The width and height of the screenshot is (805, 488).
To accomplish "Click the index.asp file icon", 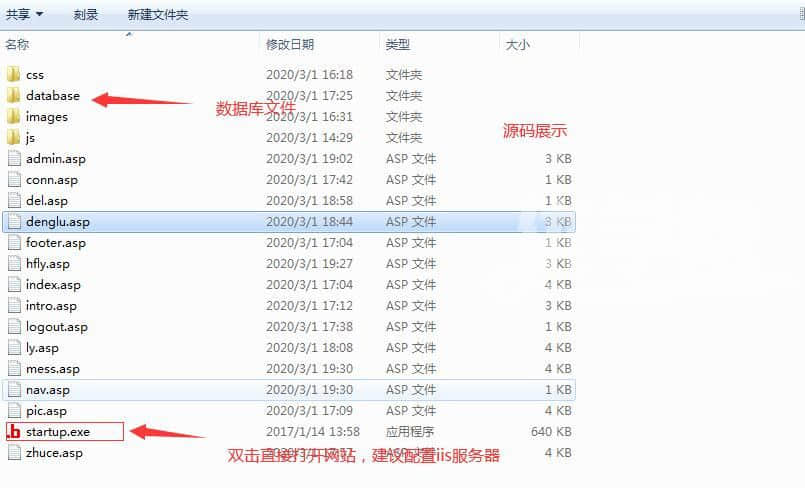I will tap(14, 285).
